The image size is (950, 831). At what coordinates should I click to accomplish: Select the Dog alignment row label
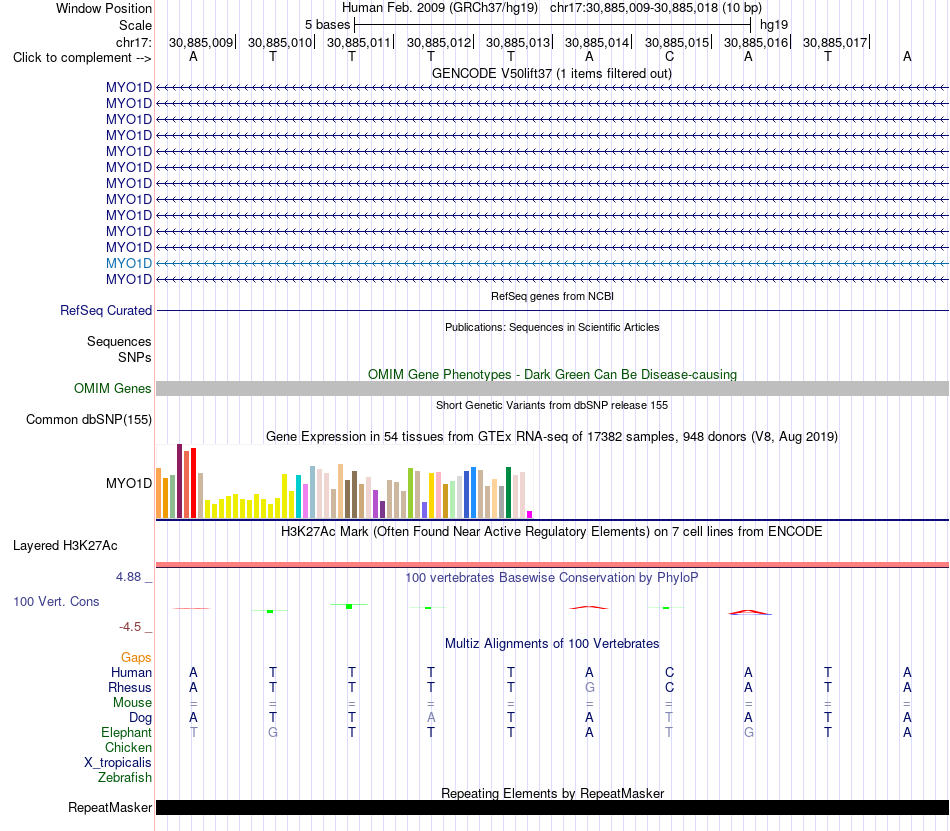(140, 718)
